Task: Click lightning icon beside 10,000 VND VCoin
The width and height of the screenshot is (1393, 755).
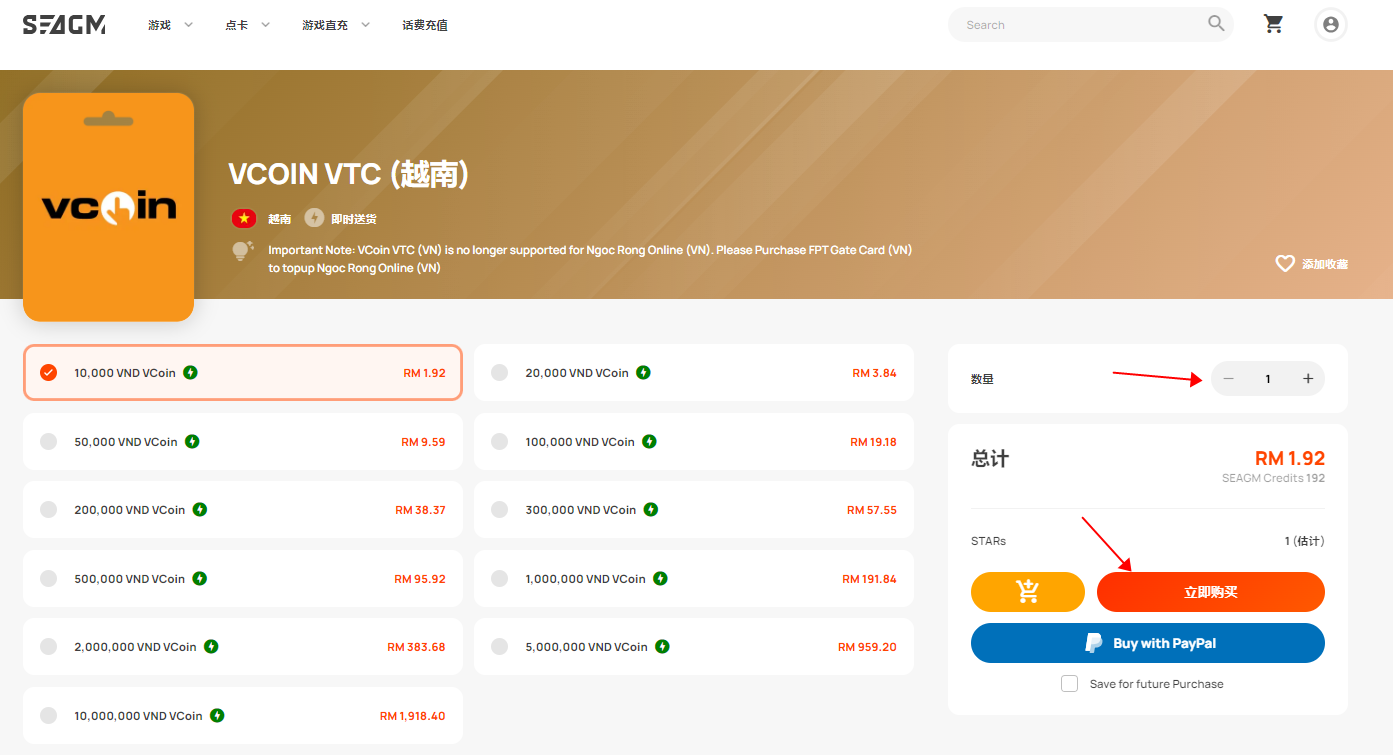Action: pyautogui.click(x=190, y=373)
